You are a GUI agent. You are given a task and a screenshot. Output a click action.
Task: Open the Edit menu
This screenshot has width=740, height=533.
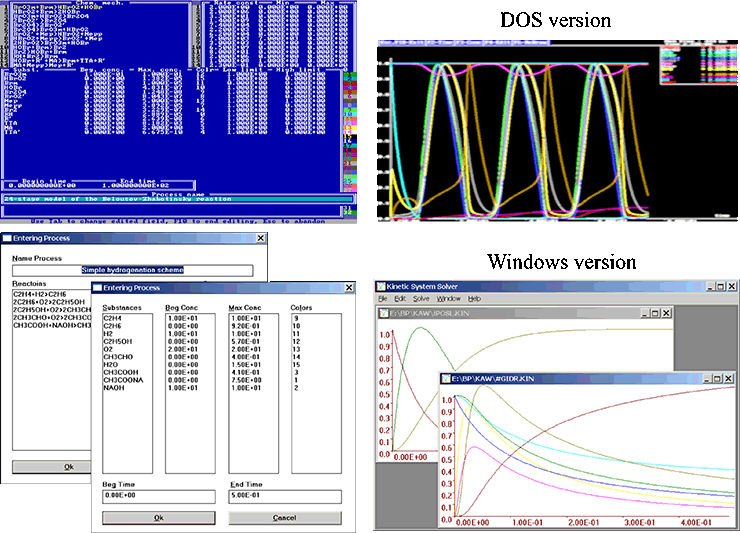click(x=398, y=299)
